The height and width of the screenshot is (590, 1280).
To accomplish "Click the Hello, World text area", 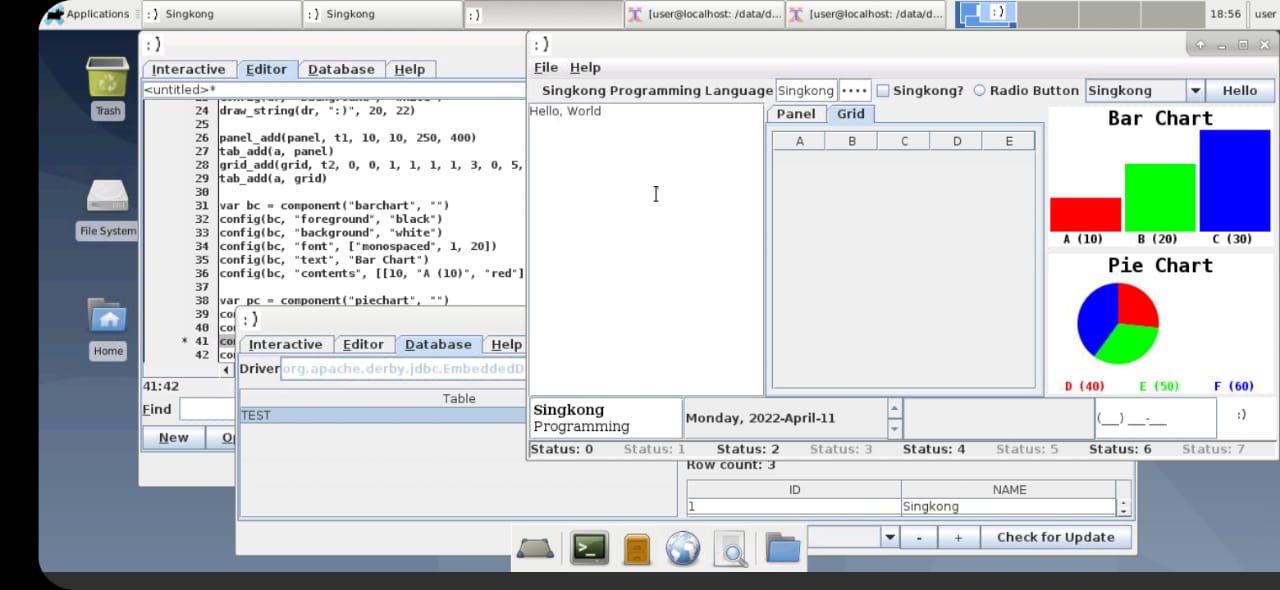I will coord(645,249).
